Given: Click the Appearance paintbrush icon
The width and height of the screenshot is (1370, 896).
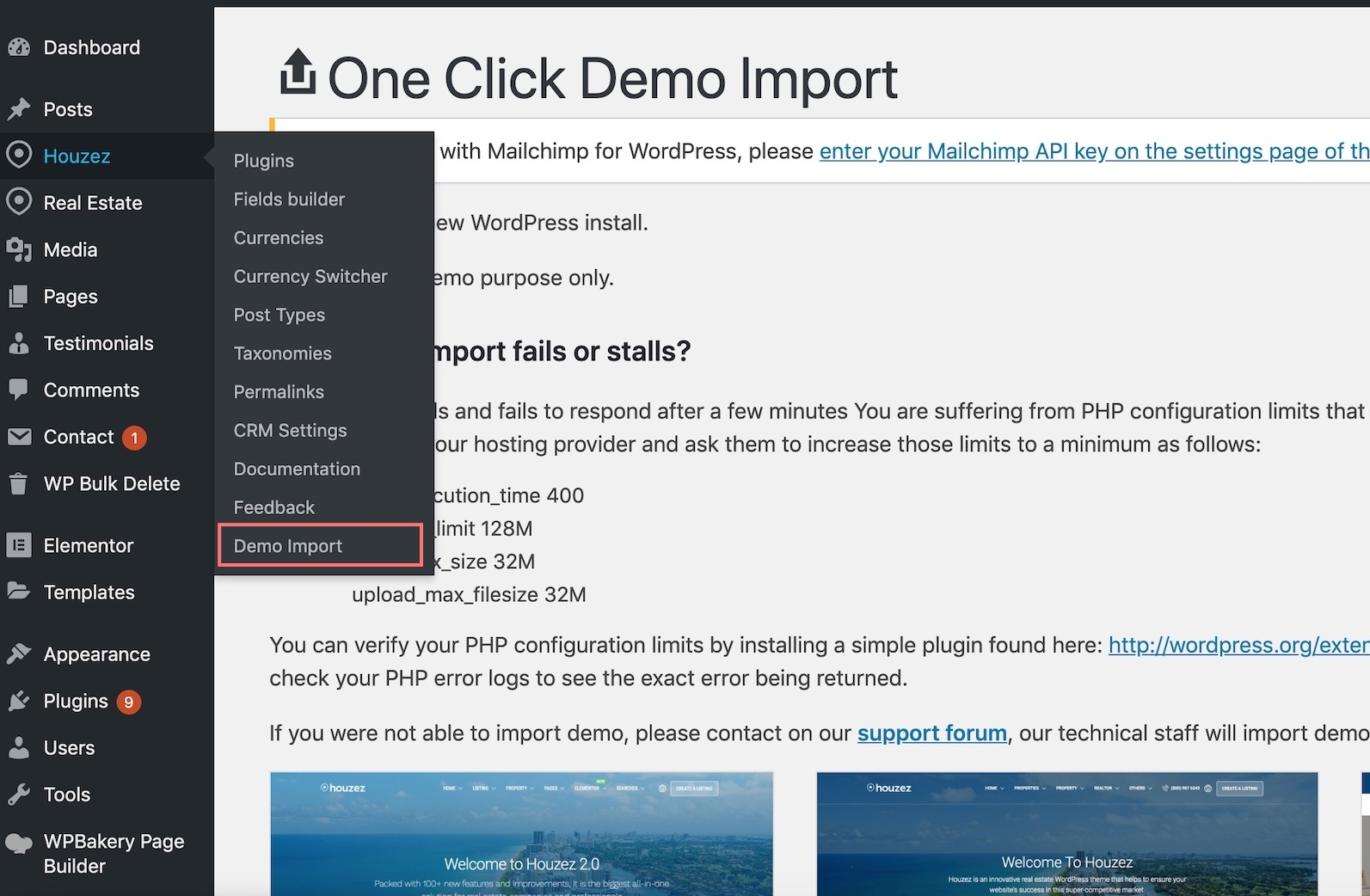Looking at the screenshot, I should [x=19, y=654].
